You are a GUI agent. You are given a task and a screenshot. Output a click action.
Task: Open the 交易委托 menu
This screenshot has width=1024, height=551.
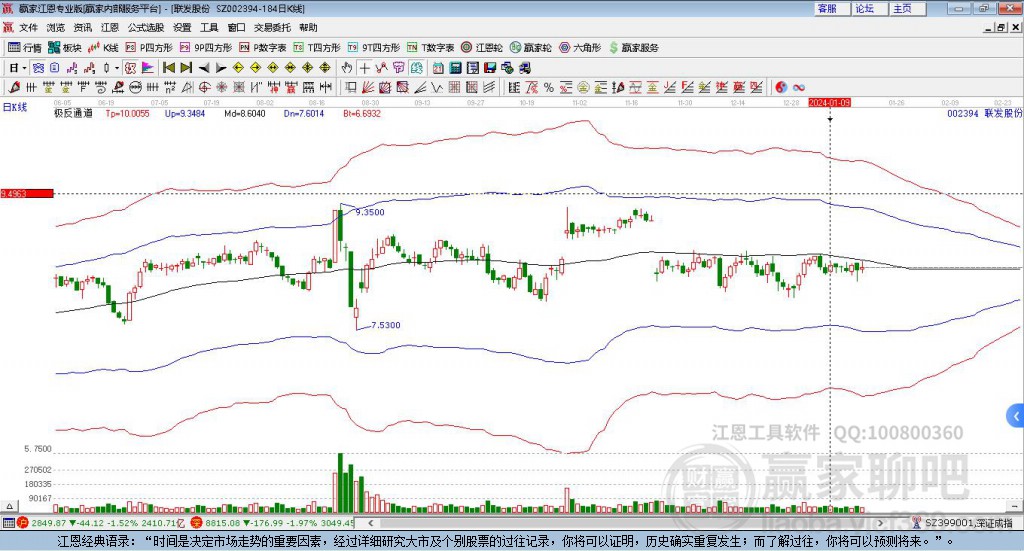click(272, 27)
